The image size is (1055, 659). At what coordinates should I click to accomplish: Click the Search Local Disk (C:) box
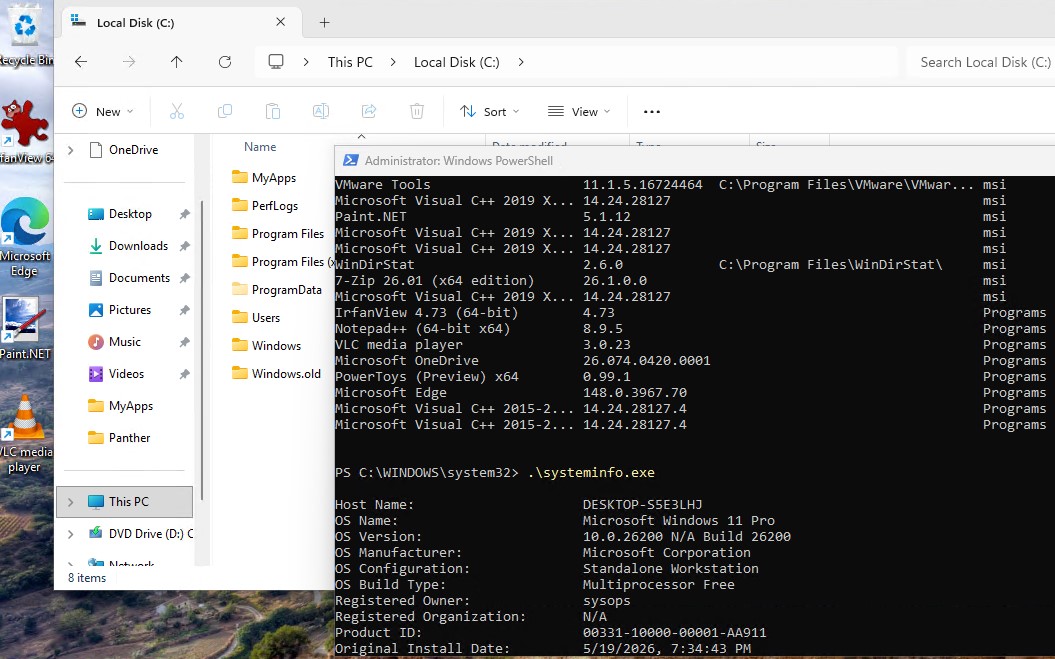[x=981, y=62]
